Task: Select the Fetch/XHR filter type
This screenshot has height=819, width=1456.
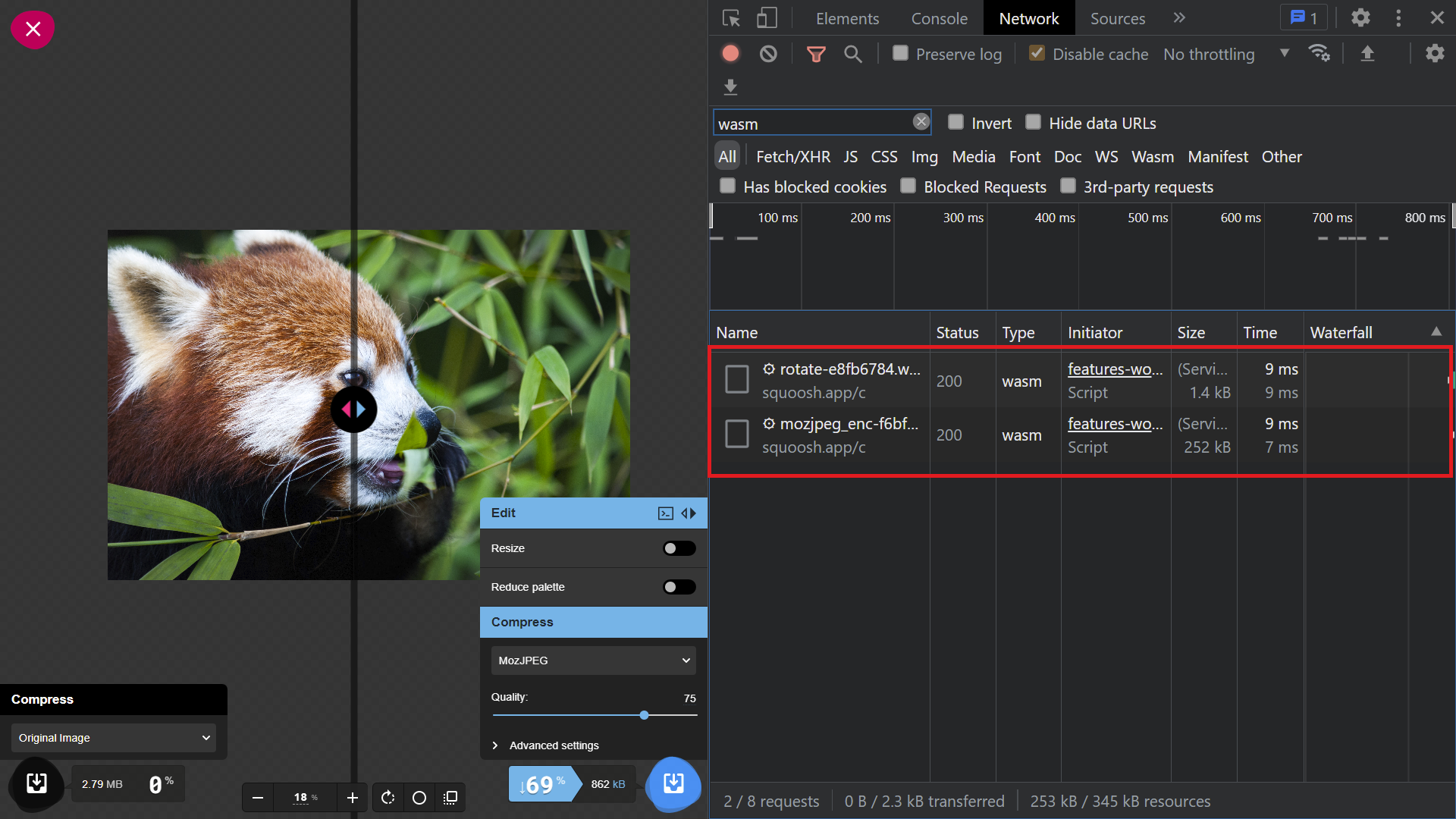Action: 792,157
